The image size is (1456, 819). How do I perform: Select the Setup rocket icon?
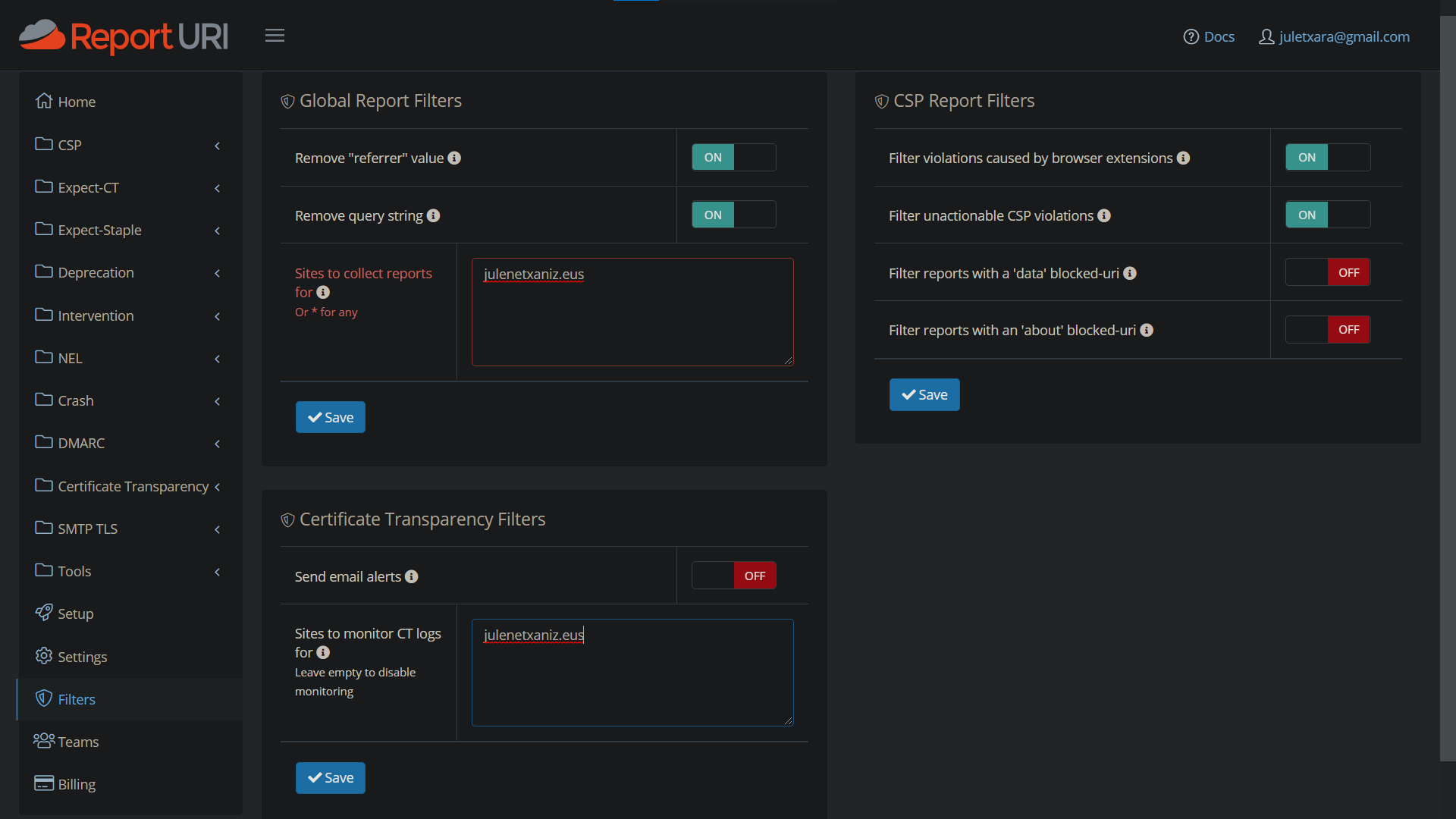pyautogui.click(x=44, y=613)
